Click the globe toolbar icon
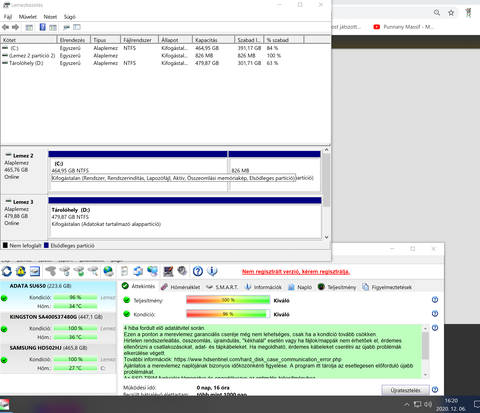The image size is (480, 413). click(108, 271)
